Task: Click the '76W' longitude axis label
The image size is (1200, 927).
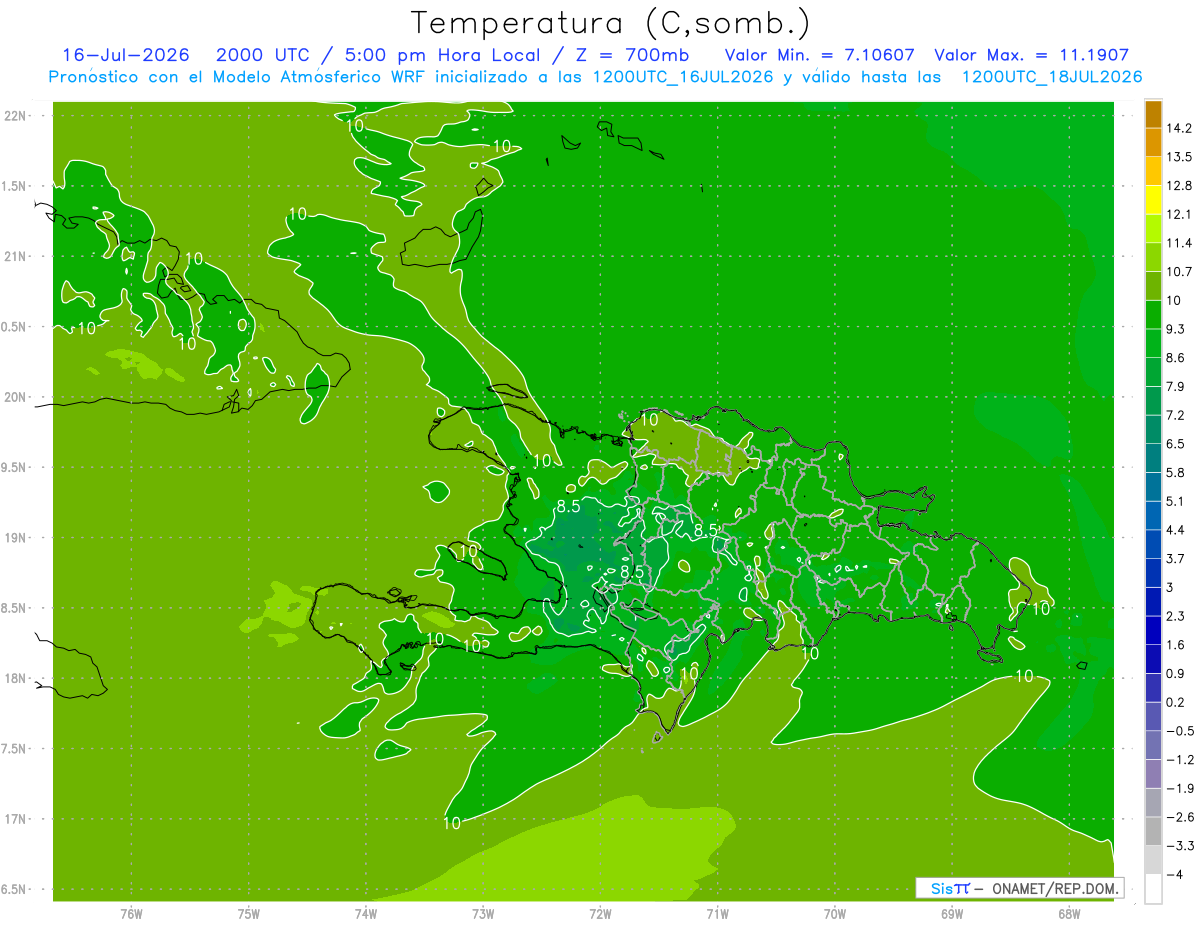Action: [x=131, y=913]
